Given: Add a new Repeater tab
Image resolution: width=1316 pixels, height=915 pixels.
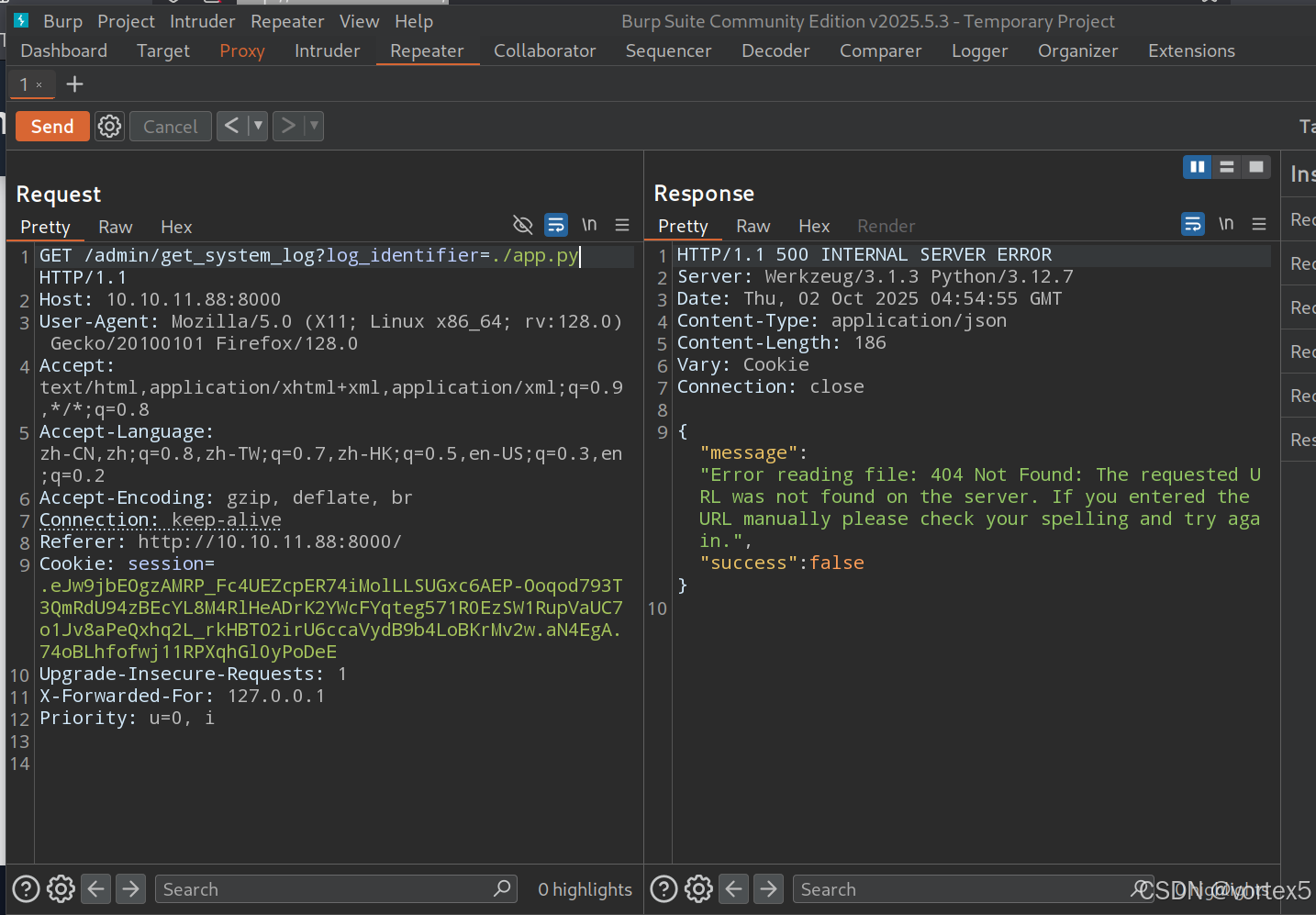Looking at the screenshot, I should [75, 84].
